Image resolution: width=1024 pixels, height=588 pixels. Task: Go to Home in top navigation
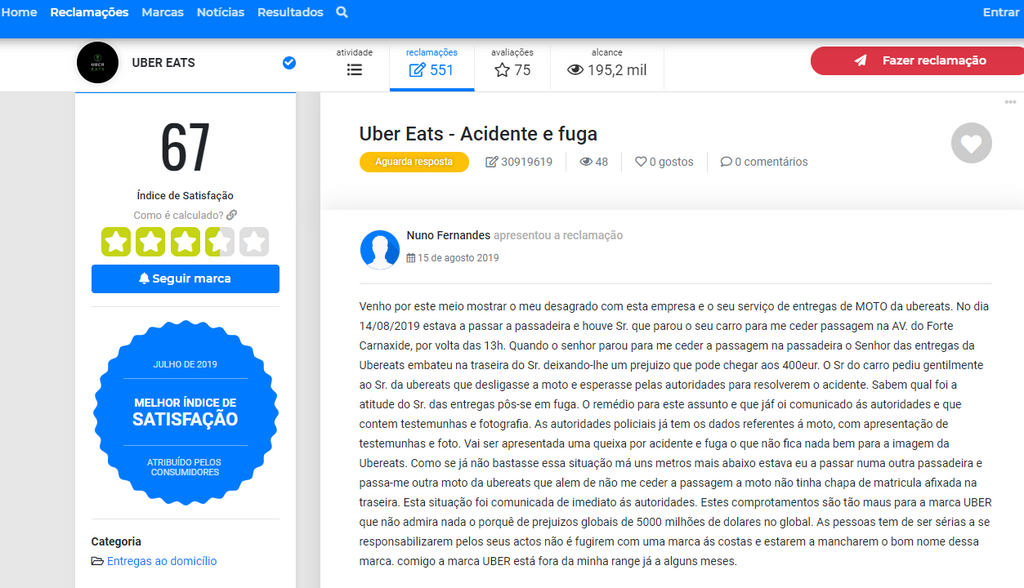click(19, 12)
